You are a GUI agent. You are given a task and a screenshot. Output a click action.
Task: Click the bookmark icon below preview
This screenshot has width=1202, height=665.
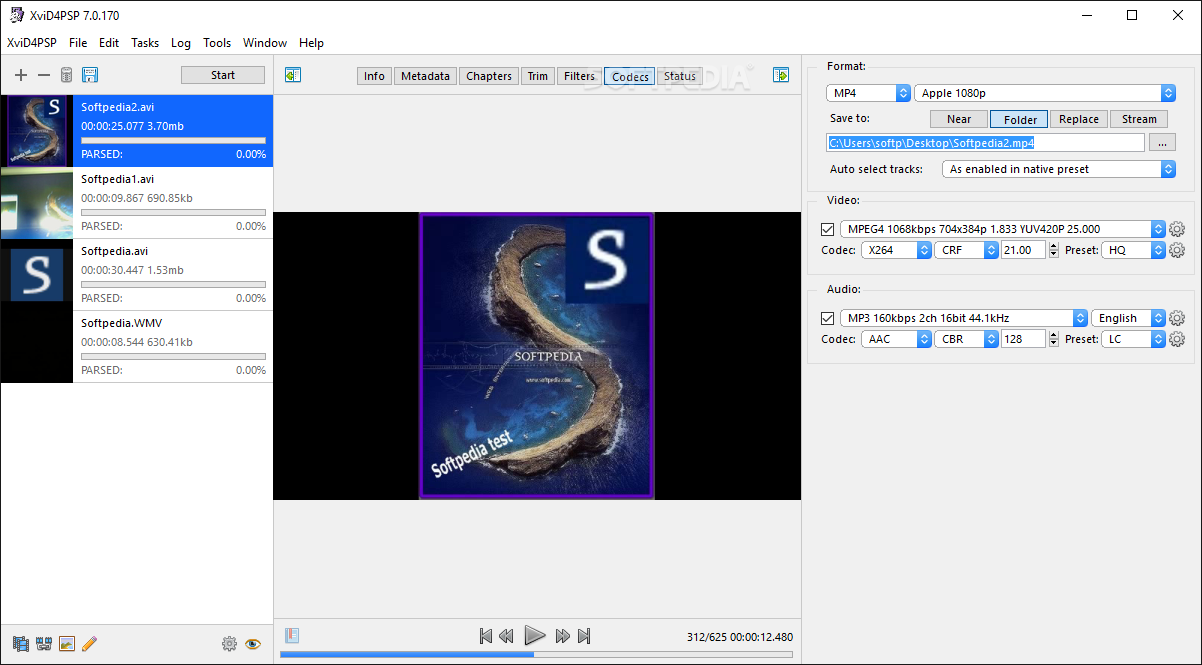(292, 635)
